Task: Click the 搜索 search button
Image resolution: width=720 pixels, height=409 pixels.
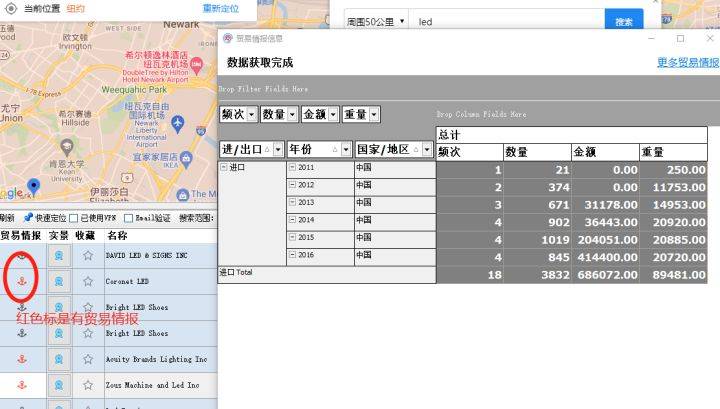Action: pos(623,21)
